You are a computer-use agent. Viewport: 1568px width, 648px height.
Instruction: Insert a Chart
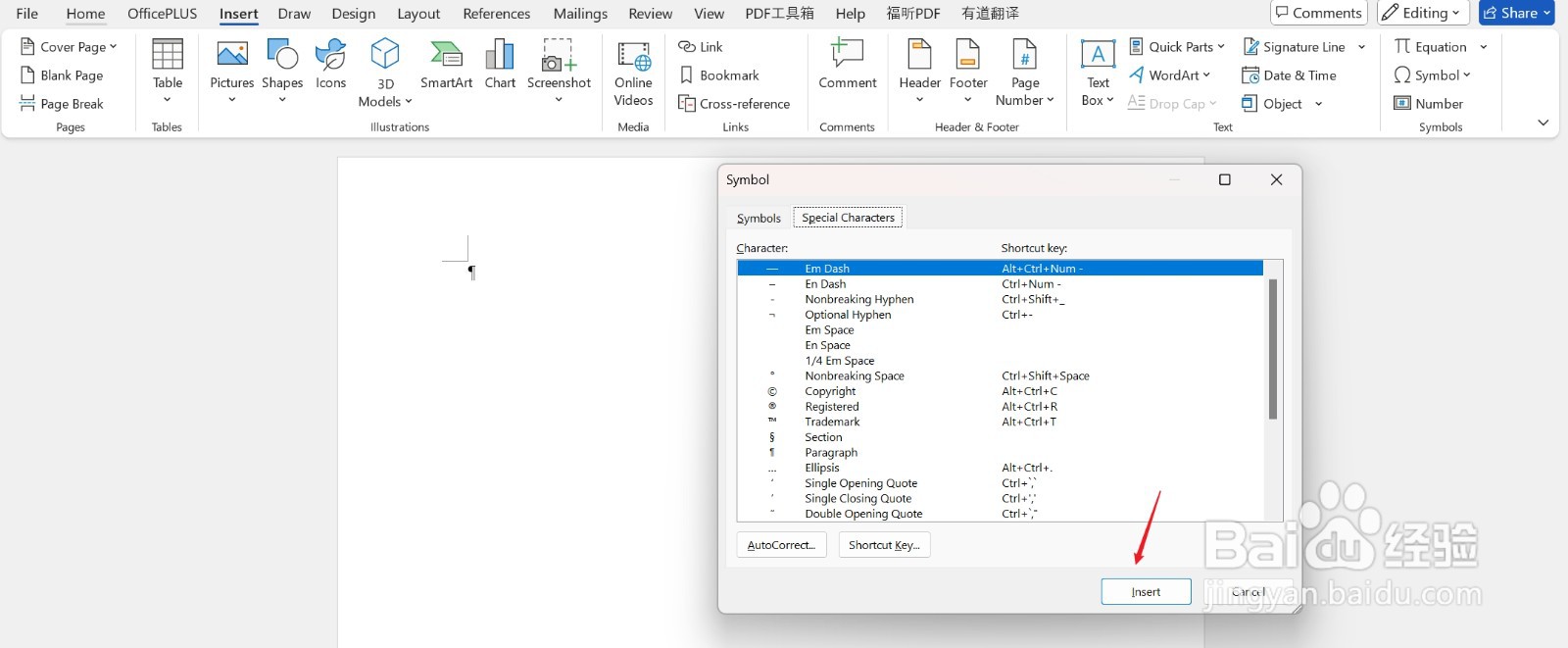500,65
